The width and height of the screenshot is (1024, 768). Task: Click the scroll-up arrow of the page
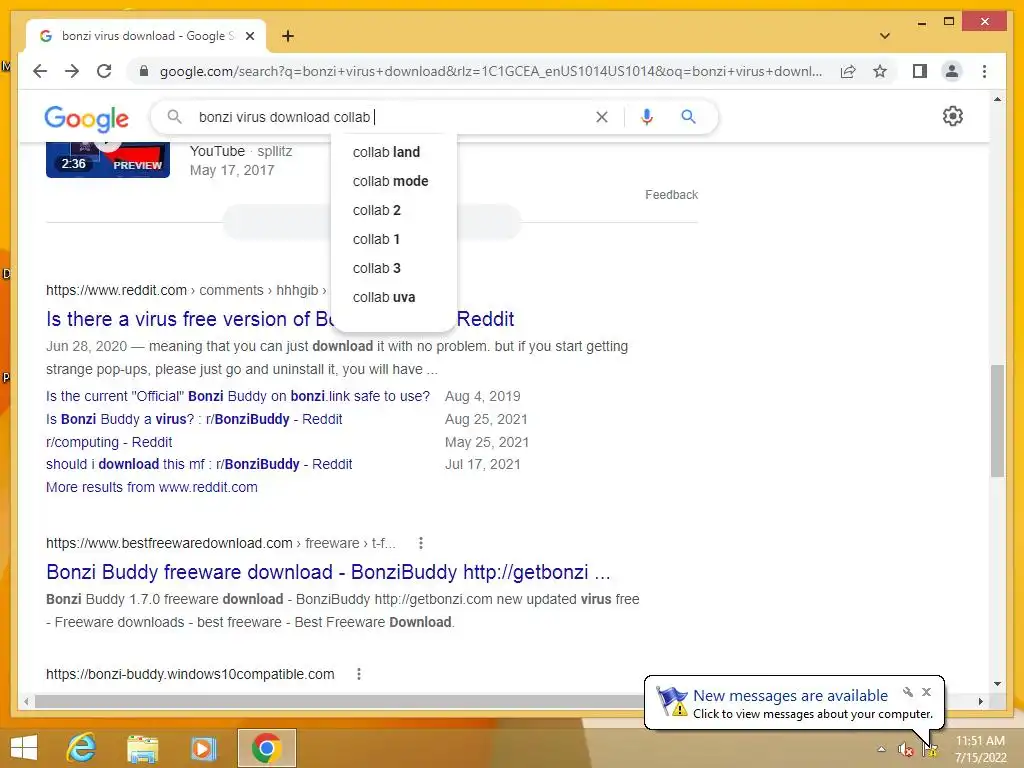coord(997,99)
